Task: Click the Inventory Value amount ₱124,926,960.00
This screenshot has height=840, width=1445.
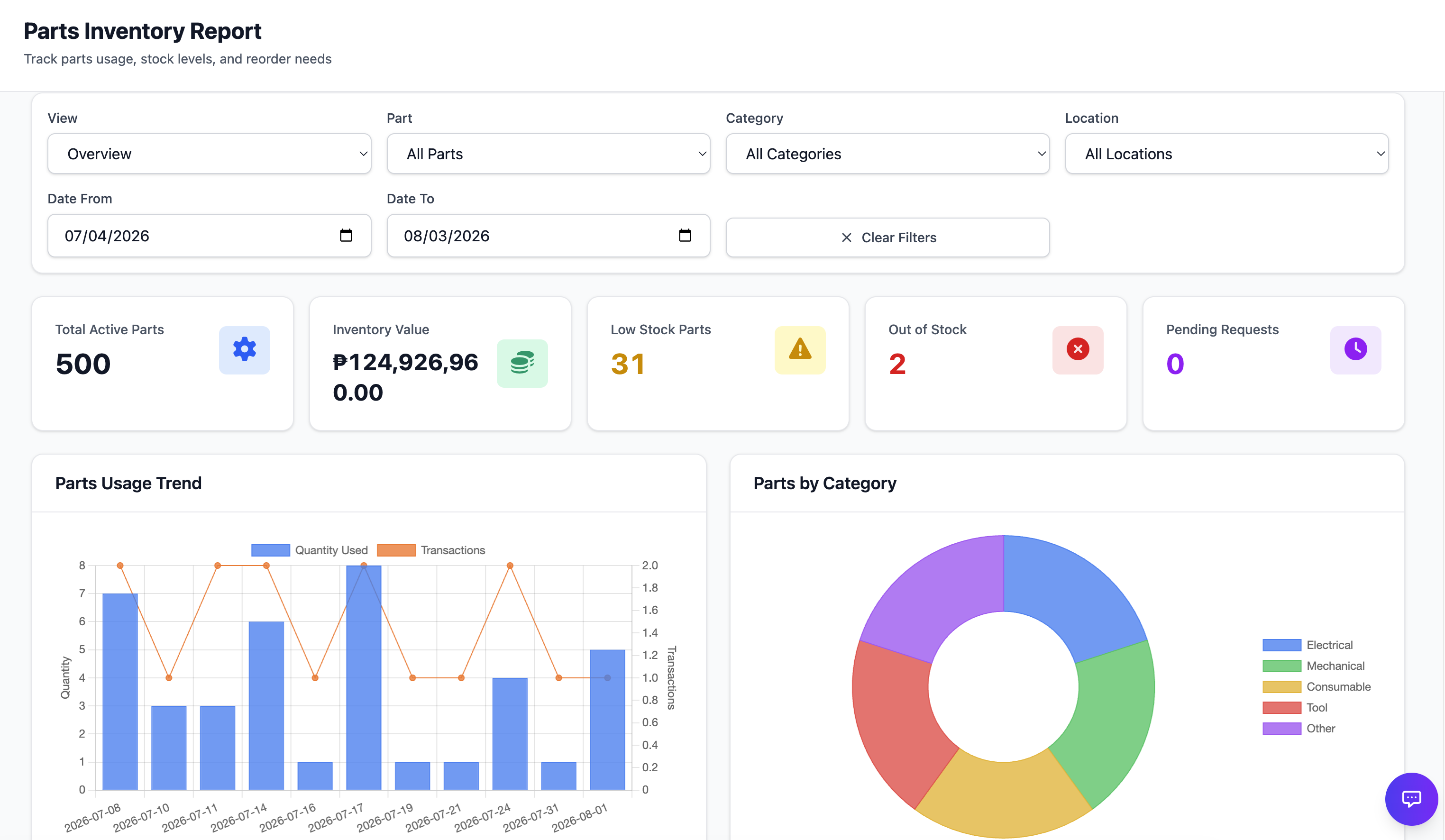Action: click(x=405, y=377)
